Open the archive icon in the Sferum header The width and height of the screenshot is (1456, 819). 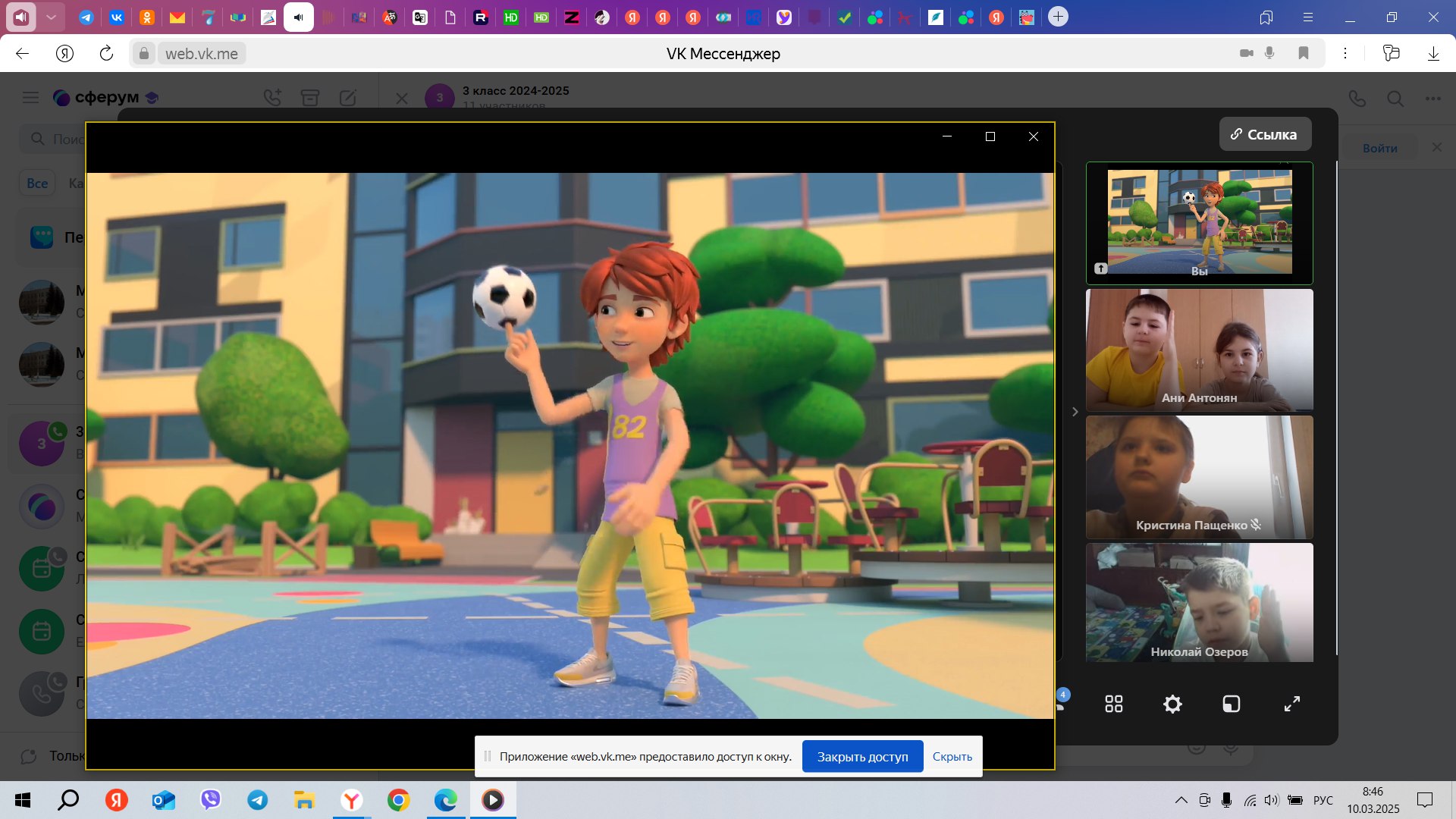coord(309,97)
